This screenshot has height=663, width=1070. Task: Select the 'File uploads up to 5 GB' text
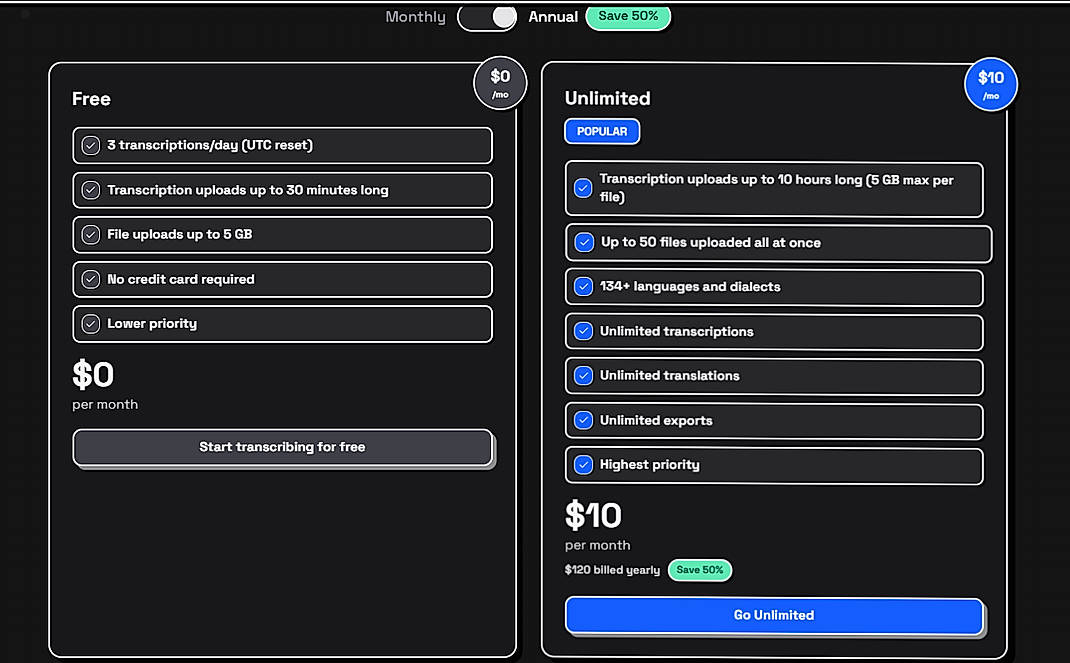pyautogui.click(x=179, y=235)
